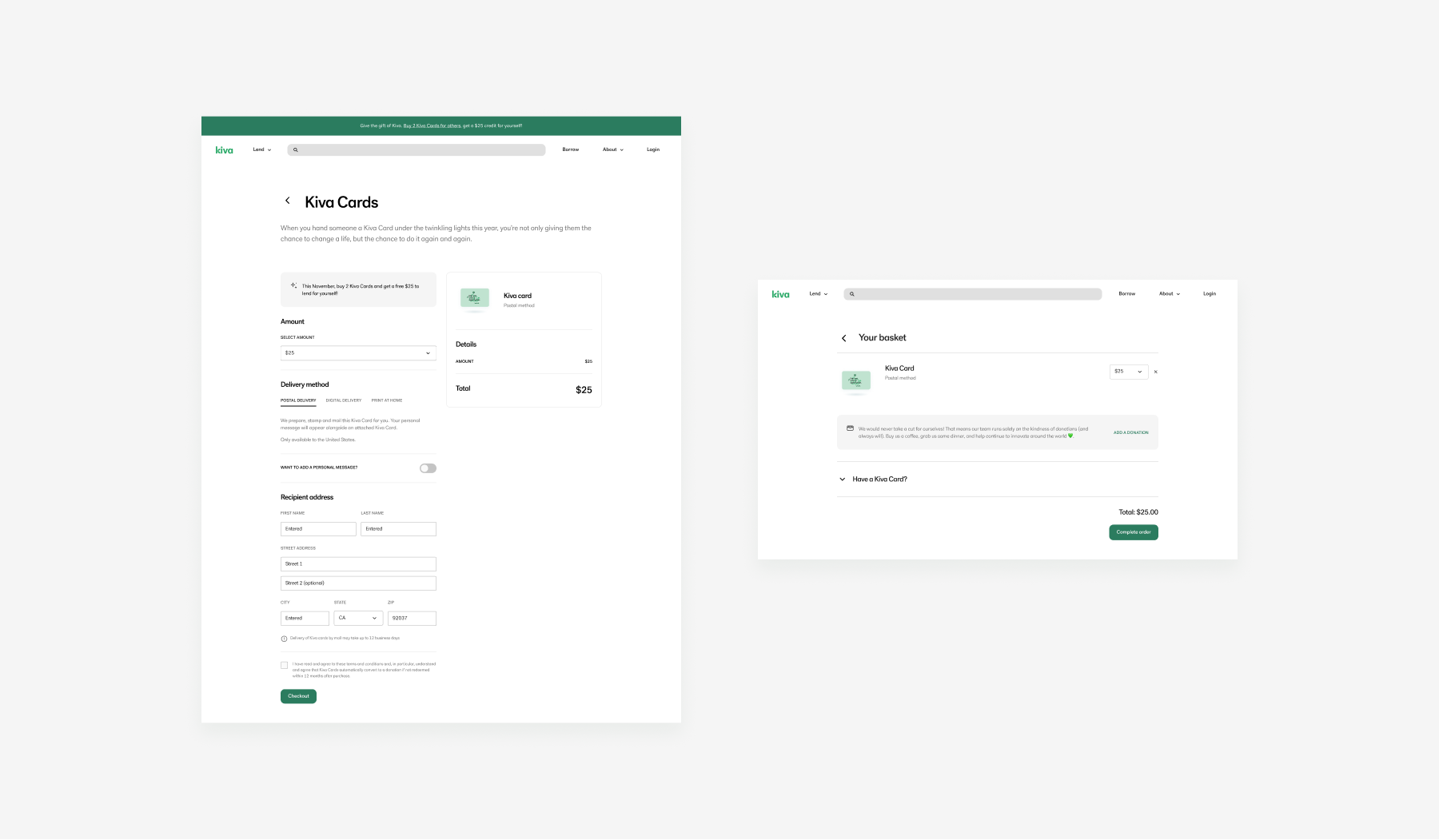
Task: Click the sparkle icon in the November promo box
Action: click(x=293, y=285)
